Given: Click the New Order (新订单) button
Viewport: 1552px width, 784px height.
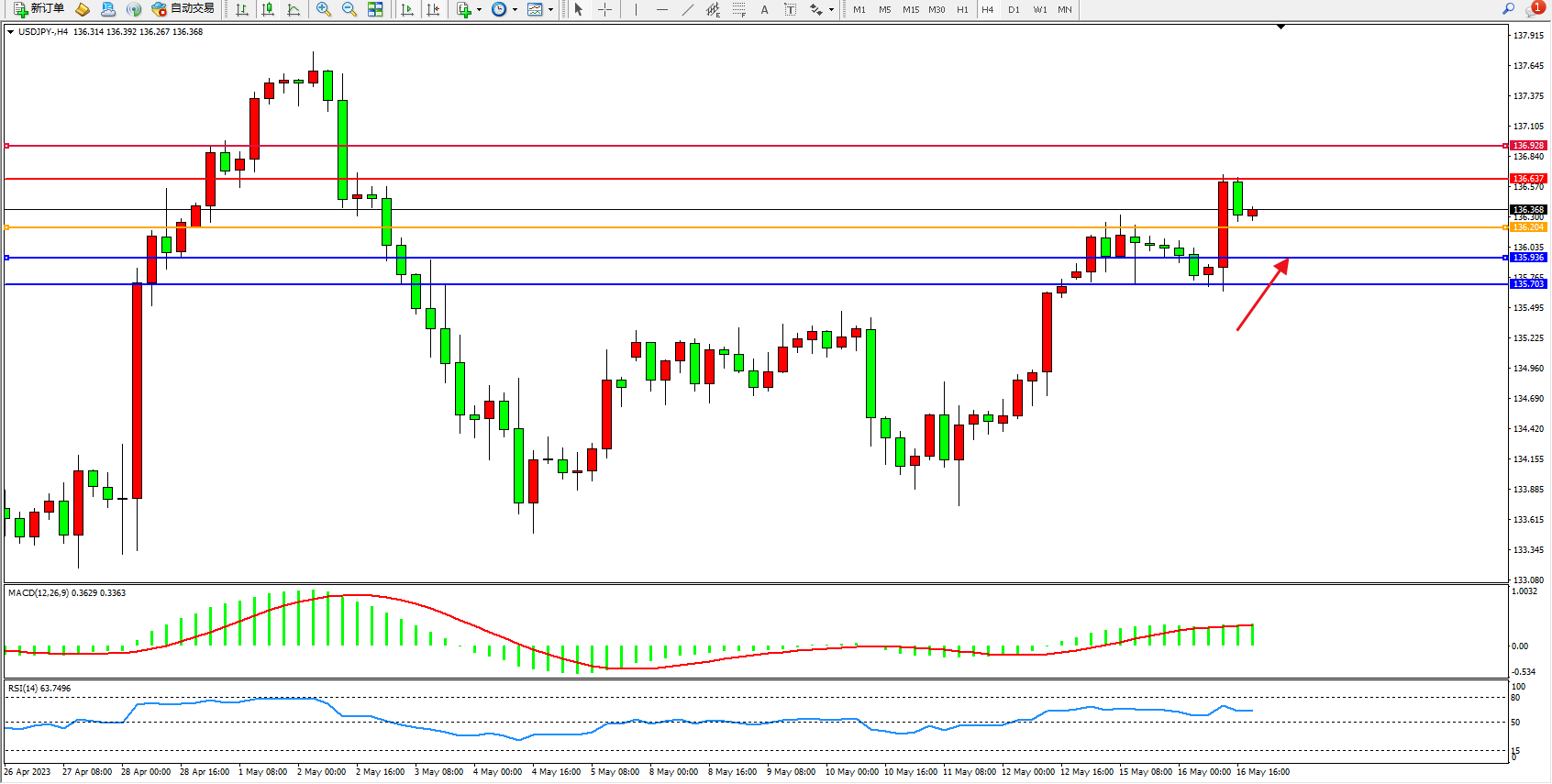Looking at the screenshot, I should [39, 9].
